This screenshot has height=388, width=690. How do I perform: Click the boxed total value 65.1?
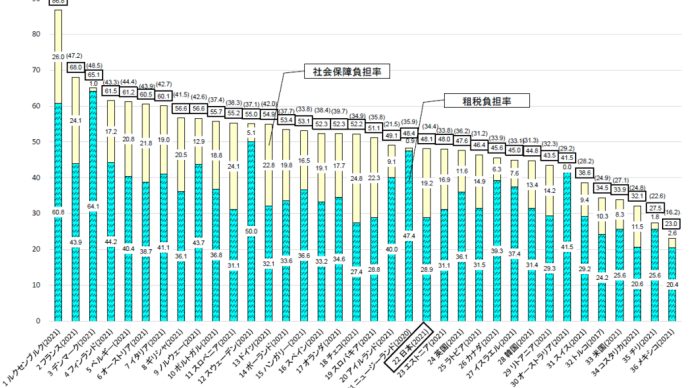94,75
